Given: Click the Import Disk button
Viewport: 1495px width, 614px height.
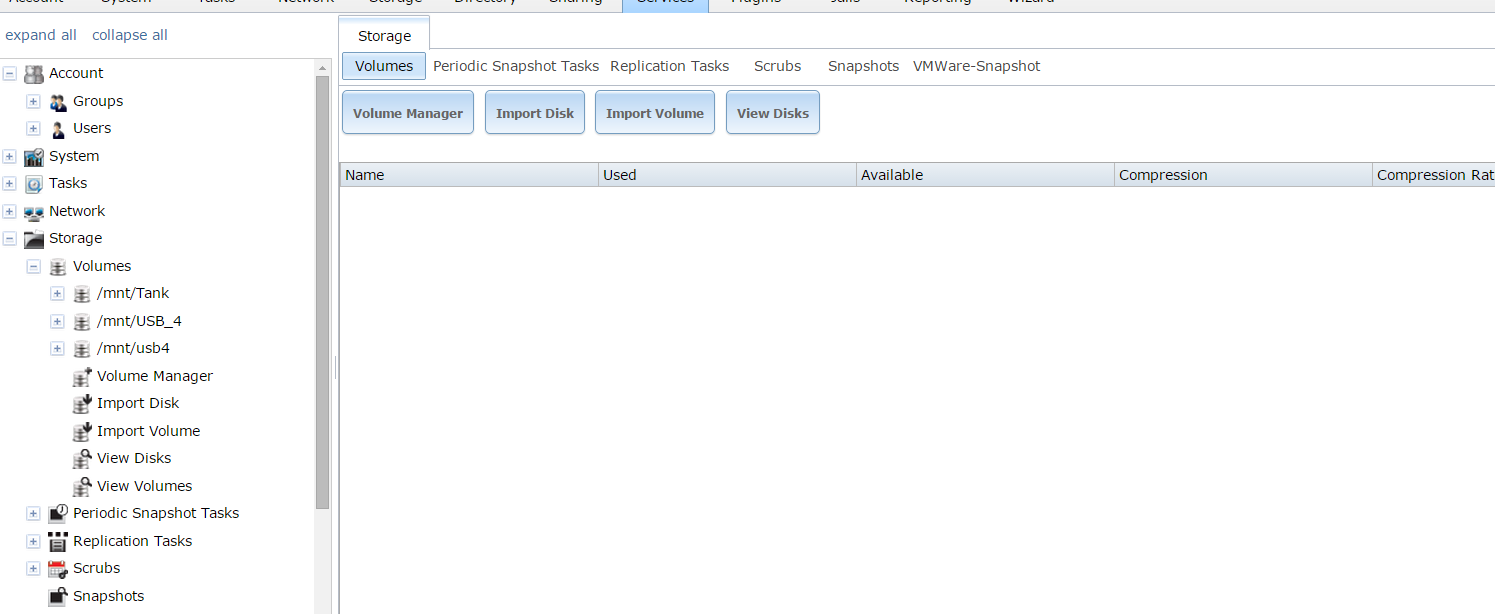Looking at the screenshot, I should (x=535, y=112).
